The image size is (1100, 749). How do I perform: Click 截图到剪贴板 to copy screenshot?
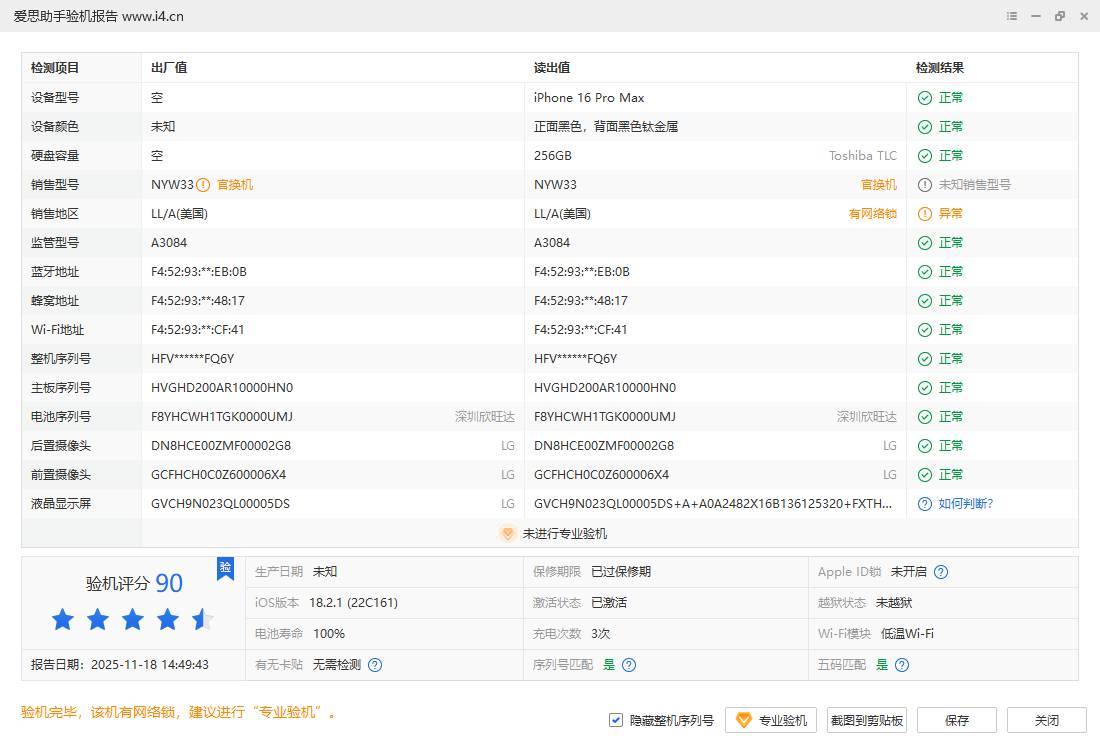(x=866, y=720)
